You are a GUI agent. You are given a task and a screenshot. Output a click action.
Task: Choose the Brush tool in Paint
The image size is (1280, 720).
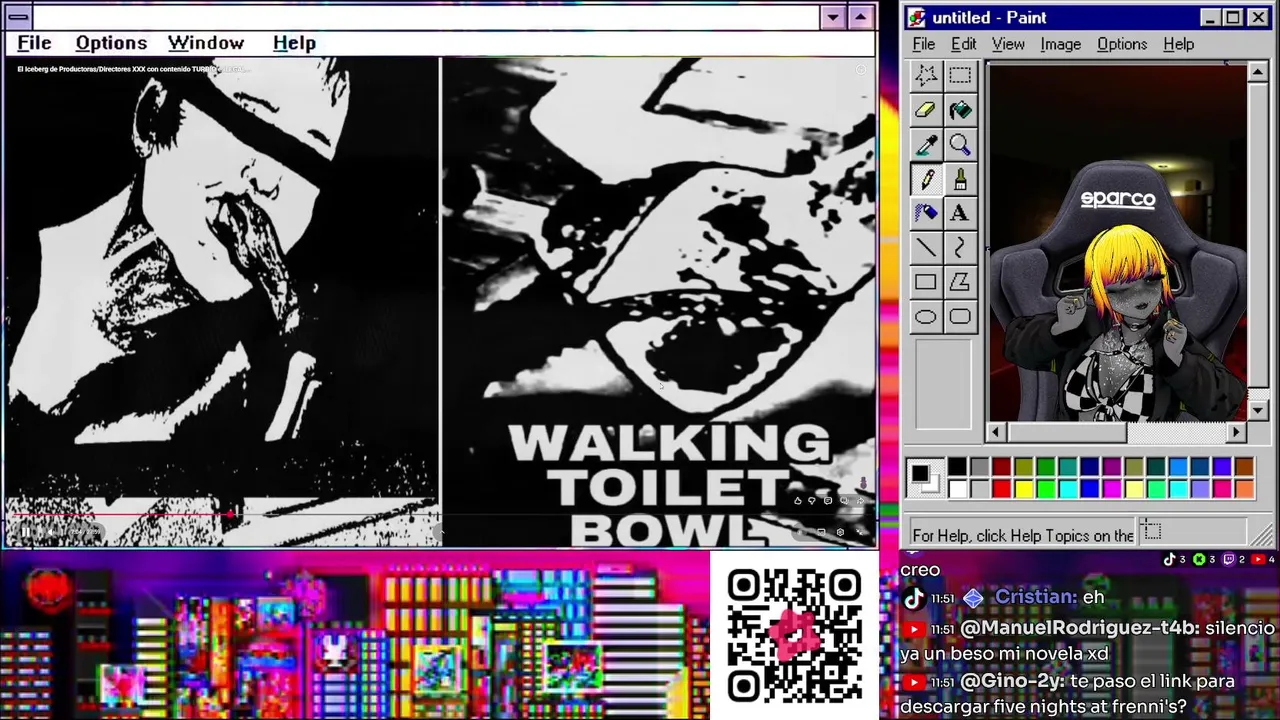click(x=960, y=179)
